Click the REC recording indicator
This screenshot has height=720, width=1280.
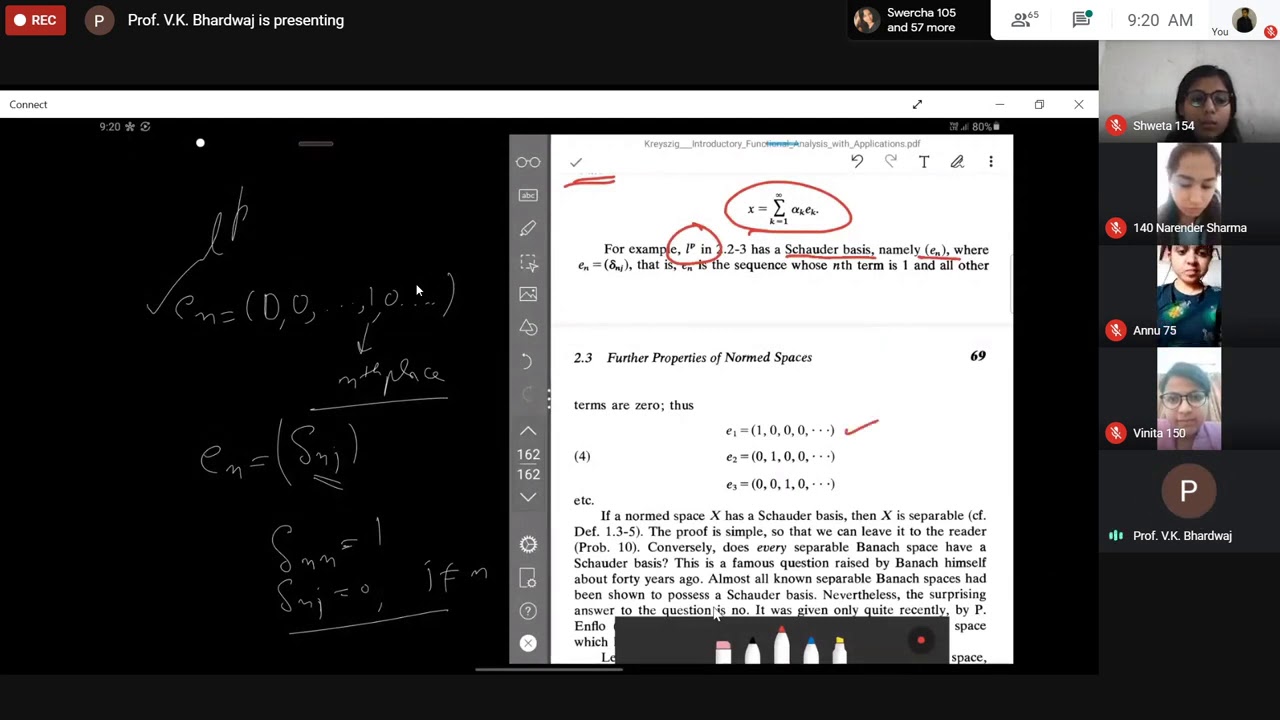(x=36, y=20)
